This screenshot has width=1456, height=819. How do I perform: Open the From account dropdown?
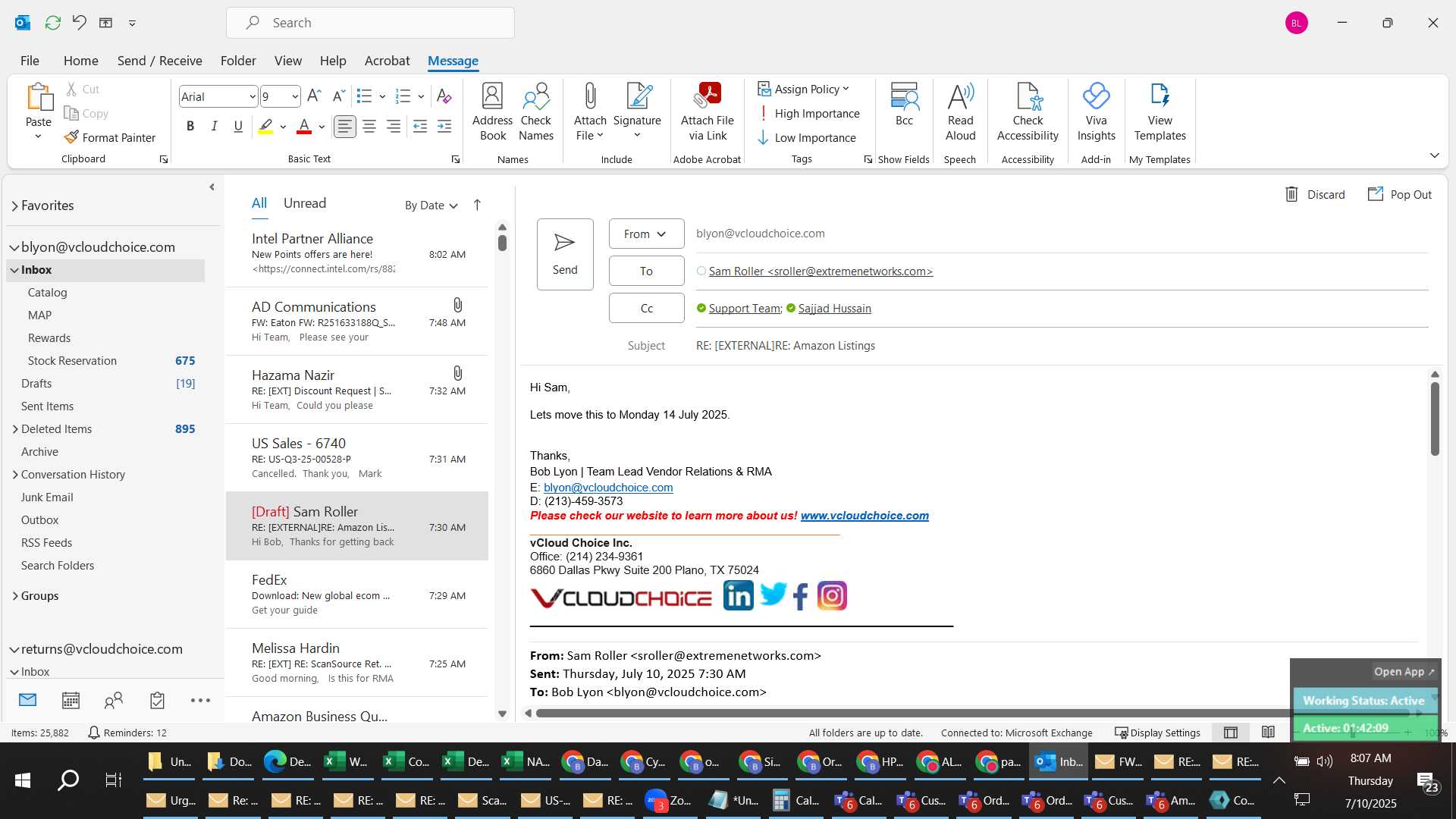[x=646, y=234]
